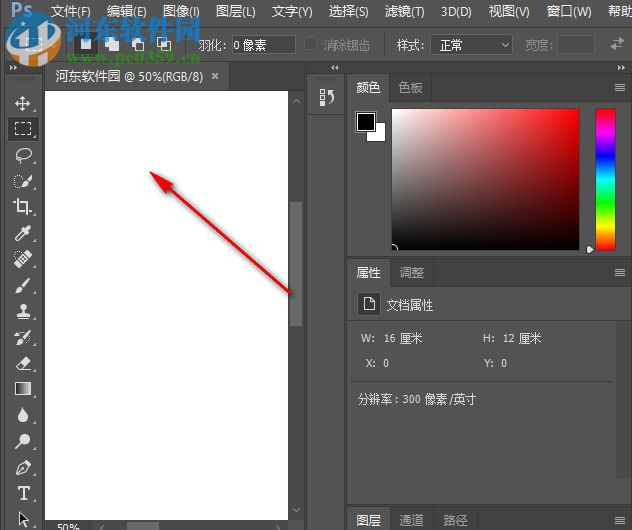Close the 河东软件园 document tab
This screenshot has height=530, width=632.
pos(215,75)
